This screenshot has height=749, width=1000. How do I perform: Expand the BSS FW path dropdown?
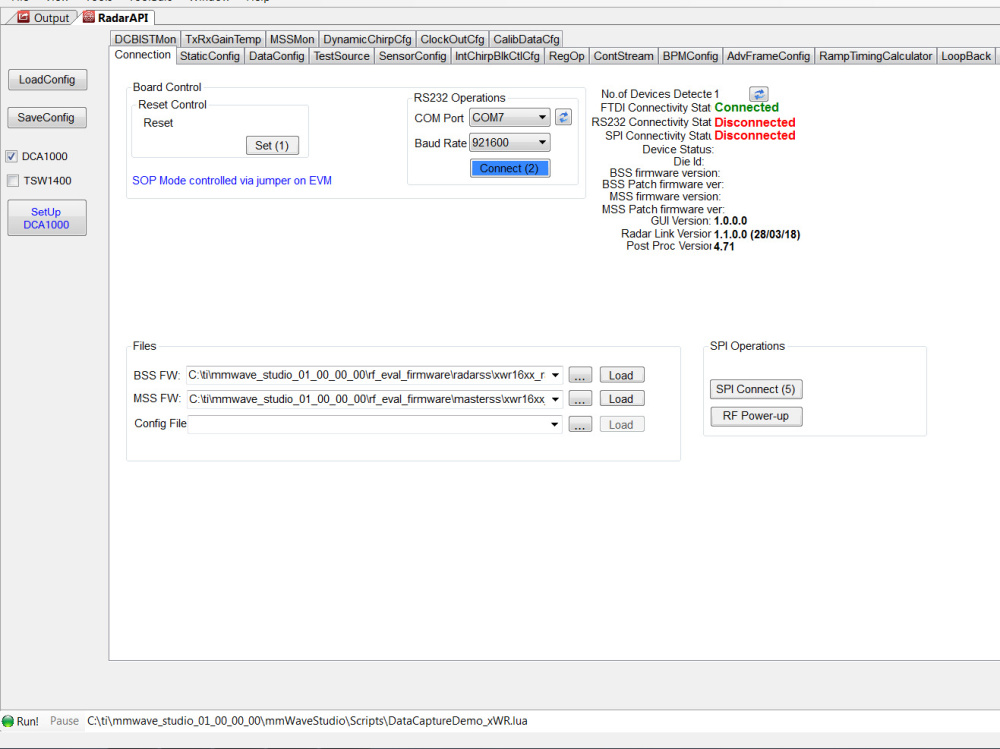pos(555,375)
